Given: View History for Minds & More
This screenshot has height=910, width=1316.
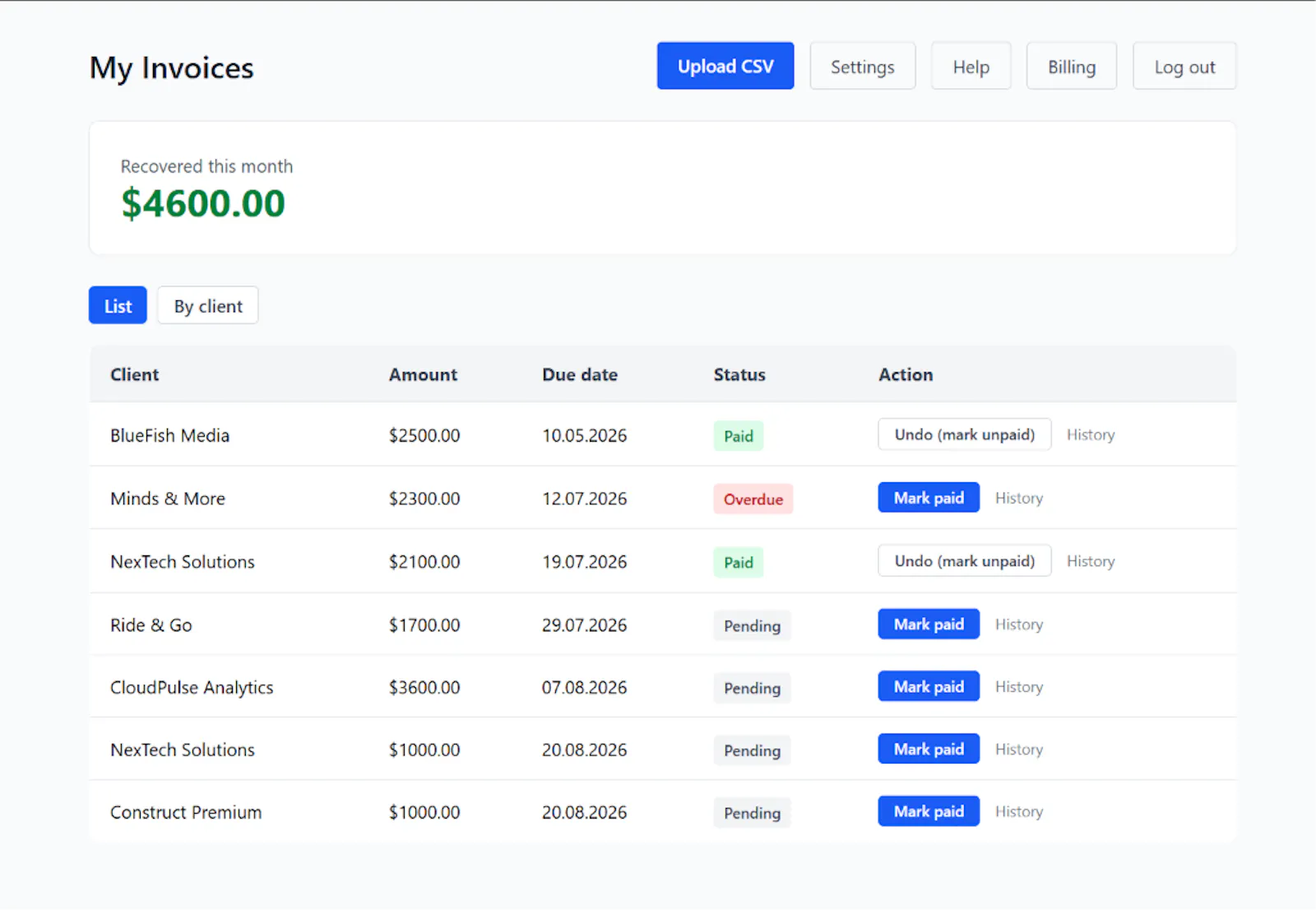Looking at the screenshot, I should click(1019, 498).
